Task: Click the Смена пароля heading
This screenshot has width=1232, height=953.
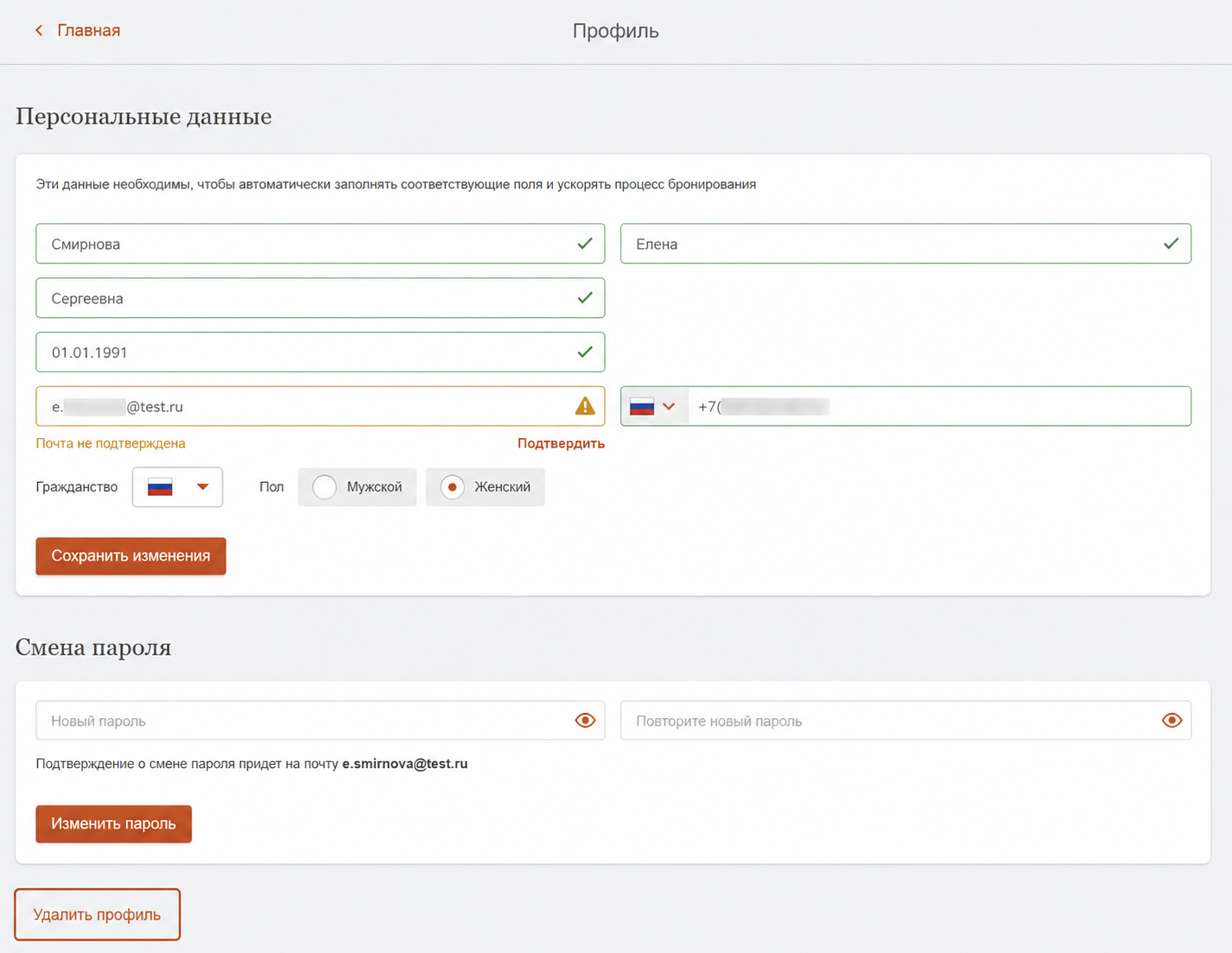Action: coord(93,647)
